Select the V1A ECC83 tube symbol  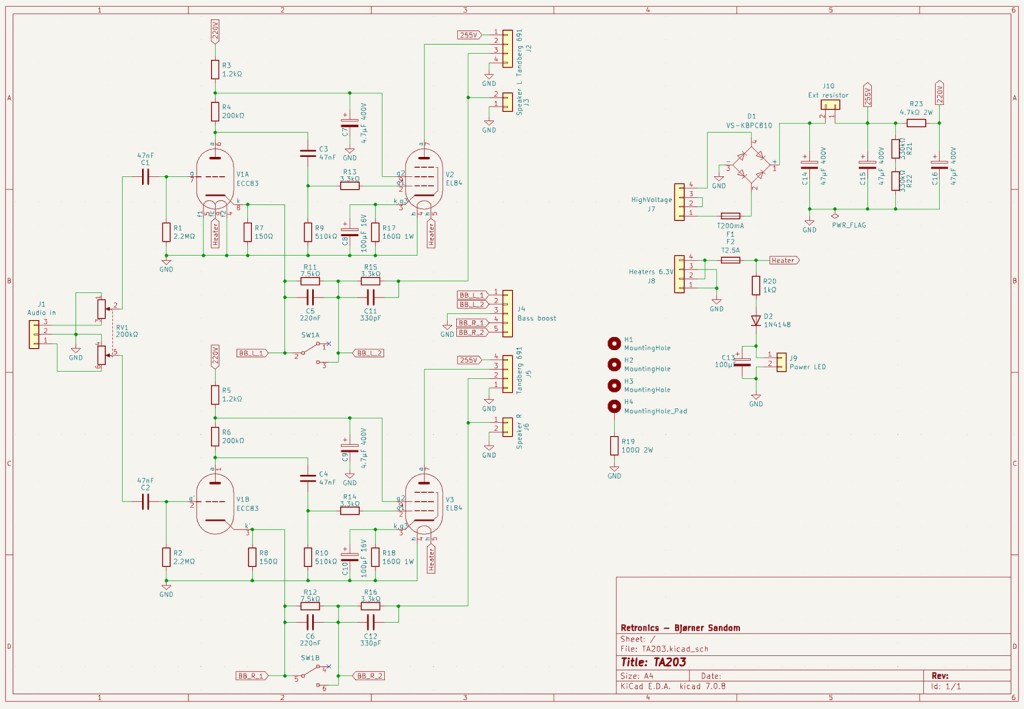pyautogui.click(x=215, y=180)
